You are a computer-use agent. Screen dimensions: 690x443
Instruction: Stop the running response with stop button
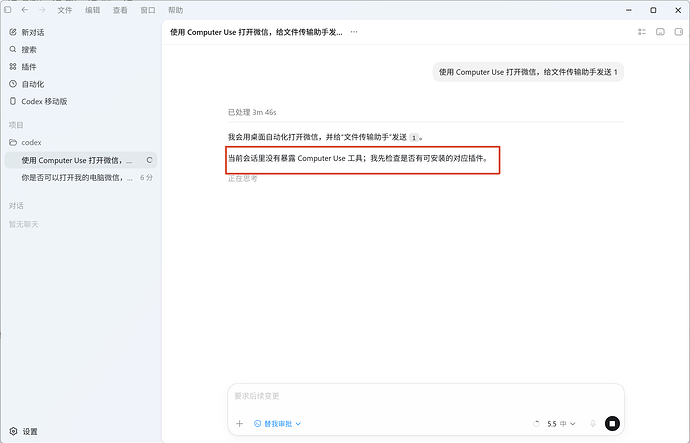pyautogui.click(x=612, y=424)
